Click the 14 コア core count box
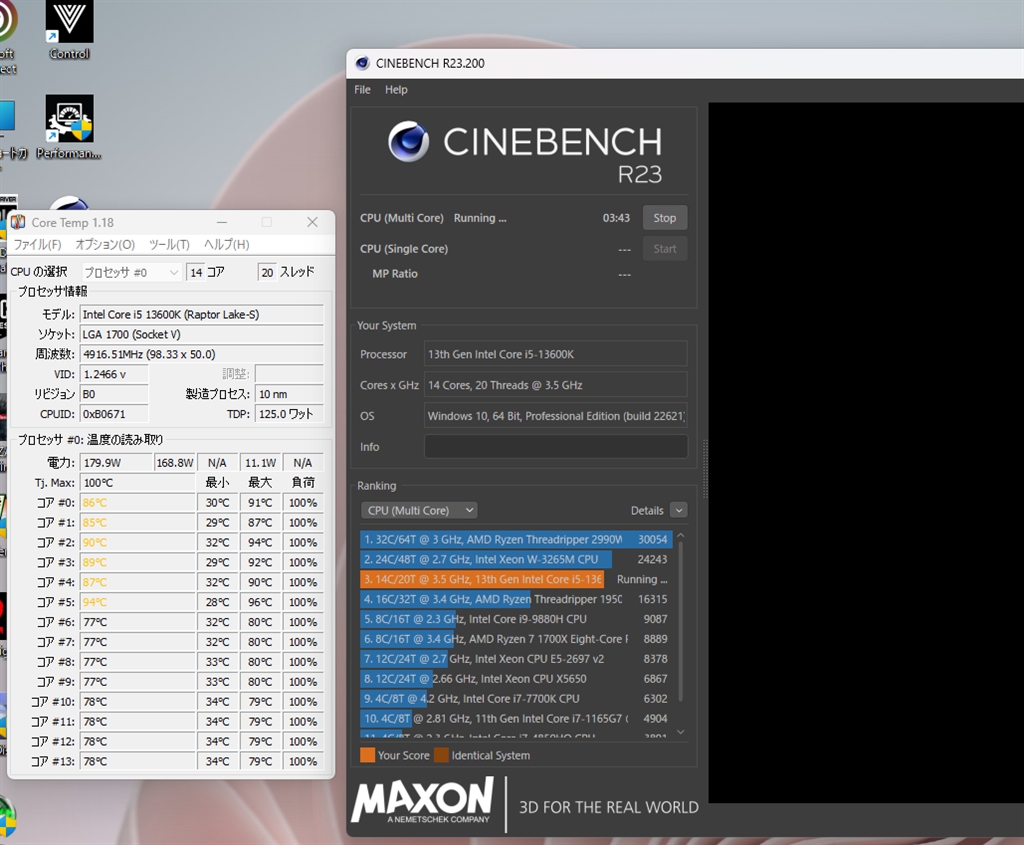1024x845 pixels. tap(195, 272)
